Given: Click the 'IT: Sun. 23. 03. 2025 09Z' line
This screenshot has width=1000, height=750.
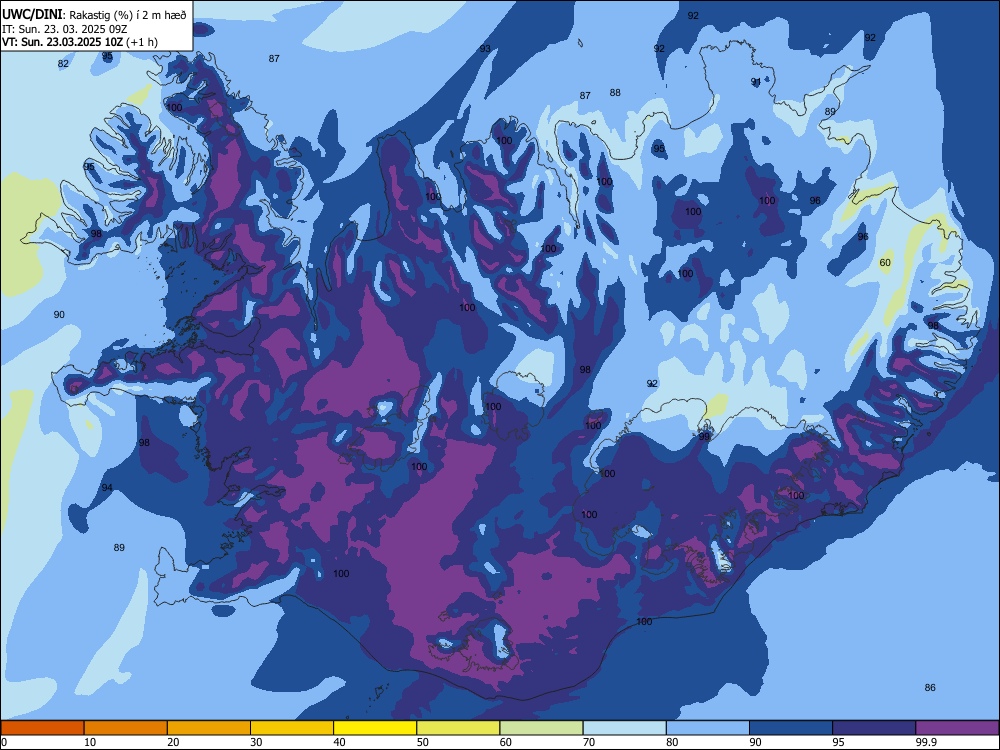Looking at the screenshot, I should click(64, 29).
